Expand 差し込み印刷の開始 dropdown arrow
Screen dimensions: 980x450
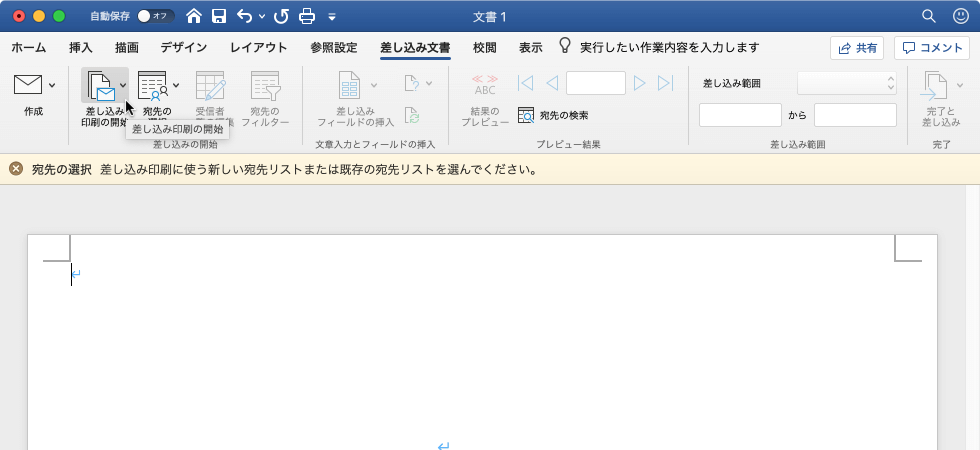tap(123, 86)
